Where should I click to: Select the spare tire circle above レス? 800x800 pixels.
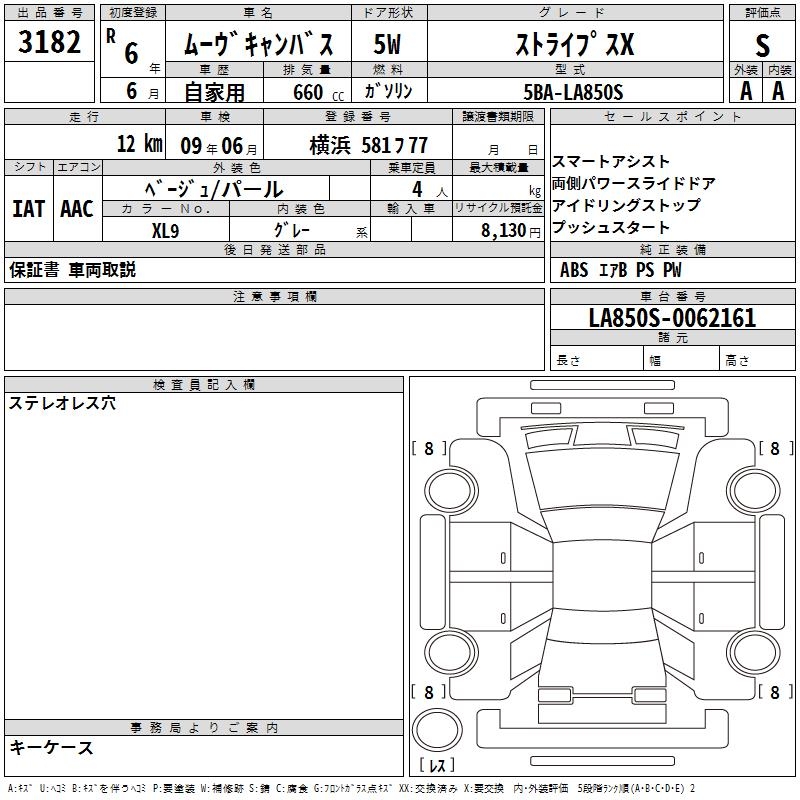(x=437, y=730)
